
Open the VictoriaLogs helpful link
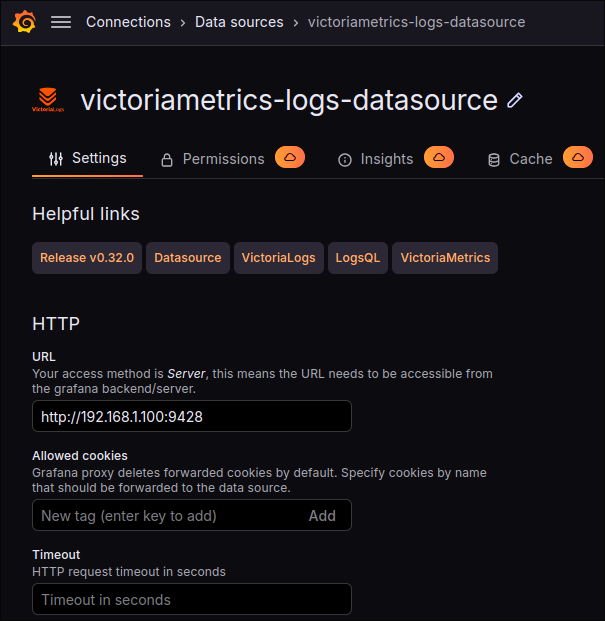[279, 258]
